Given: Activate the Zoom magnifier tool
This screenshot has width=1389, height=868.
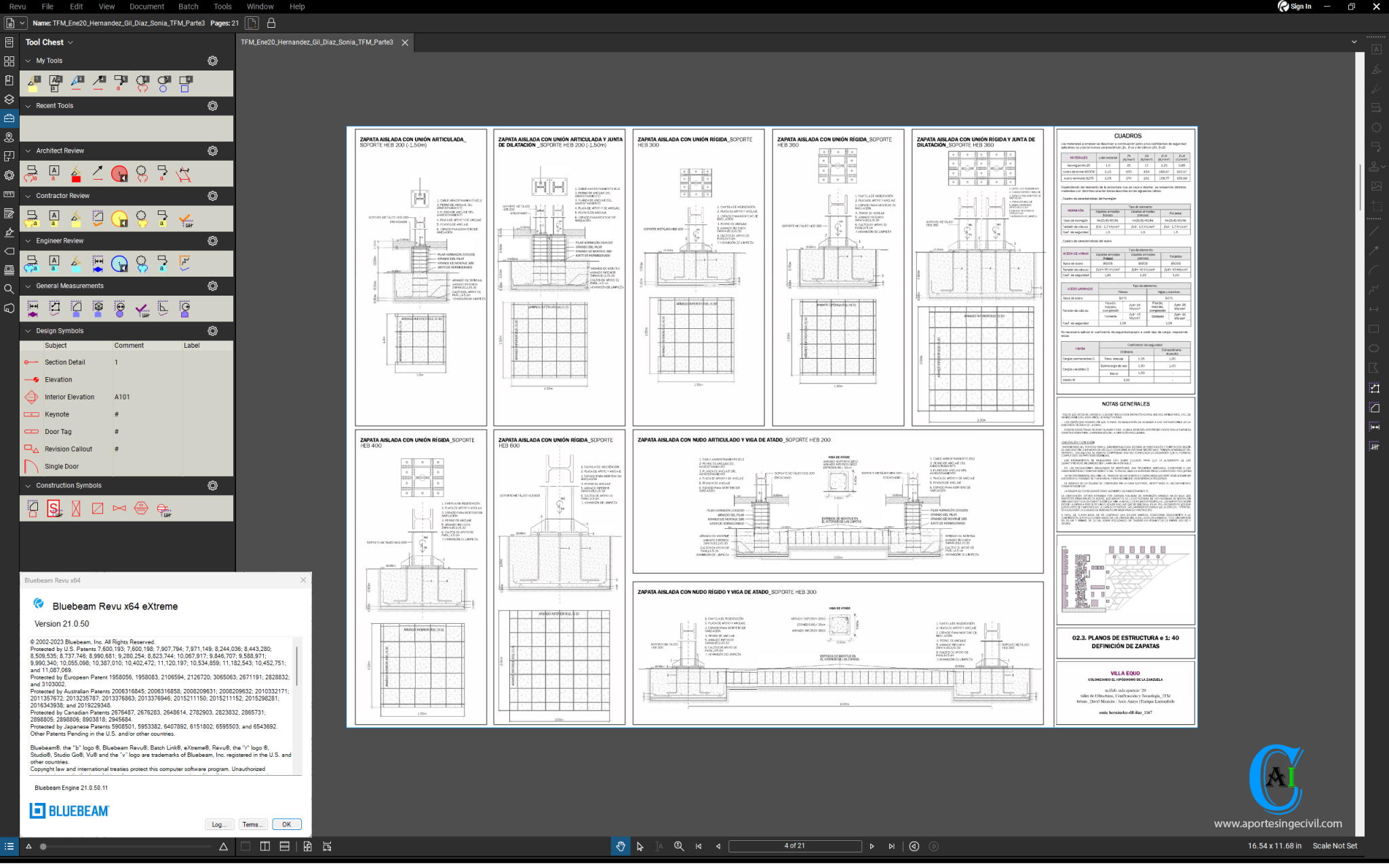Looking at the screenshot, I should point(678,846).
